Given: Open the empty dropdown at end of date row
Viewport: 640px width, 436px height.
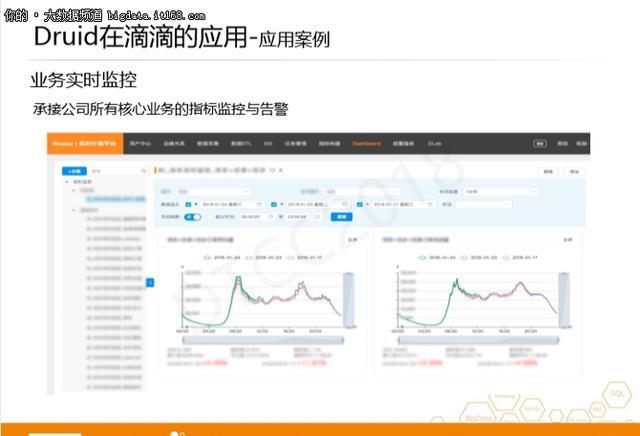Looking at the screenshot, I should [483, 204].
